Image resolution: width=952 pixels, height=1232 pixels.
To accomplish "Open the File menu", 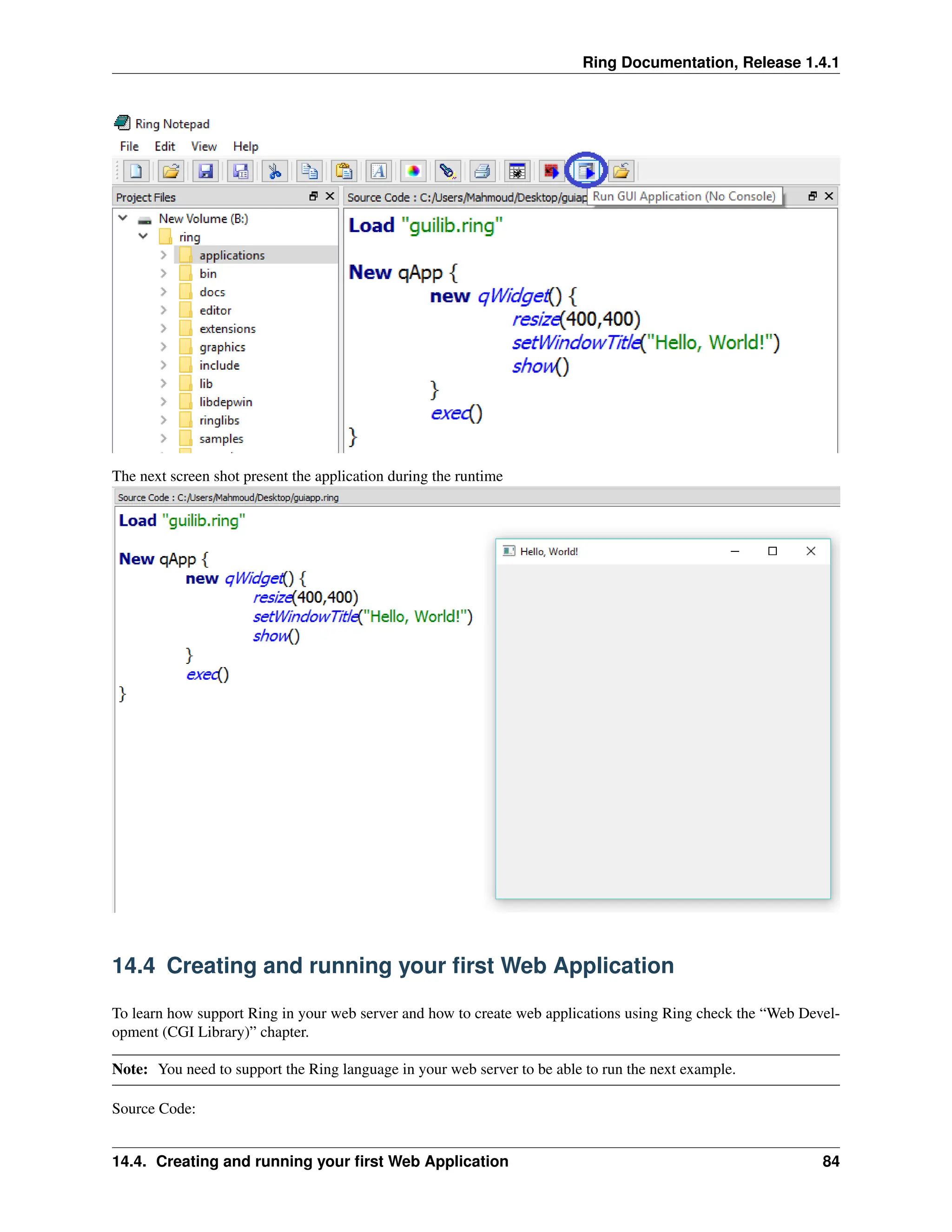I will pos(129,146).
